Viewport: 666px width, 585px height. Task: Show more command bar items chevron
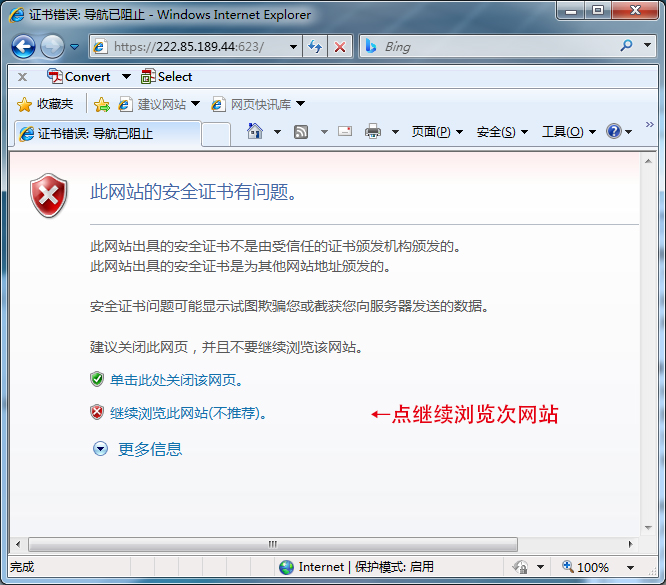649,124
